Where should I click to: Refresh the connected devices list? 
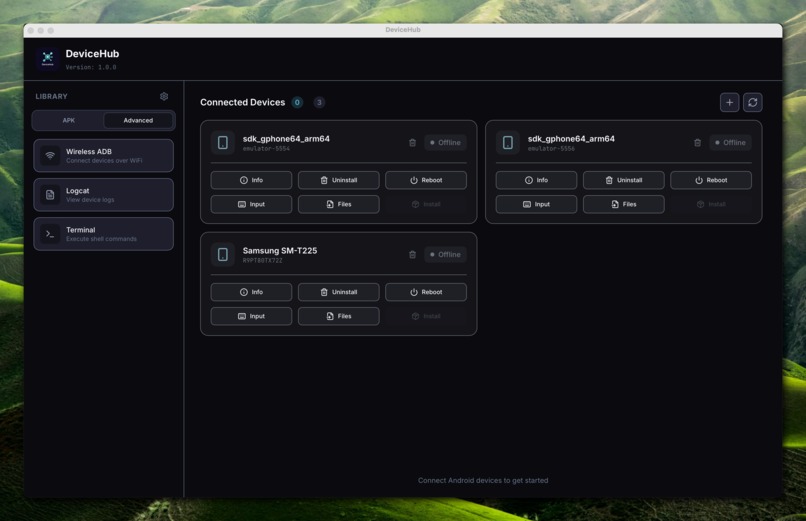coord(753,102)
